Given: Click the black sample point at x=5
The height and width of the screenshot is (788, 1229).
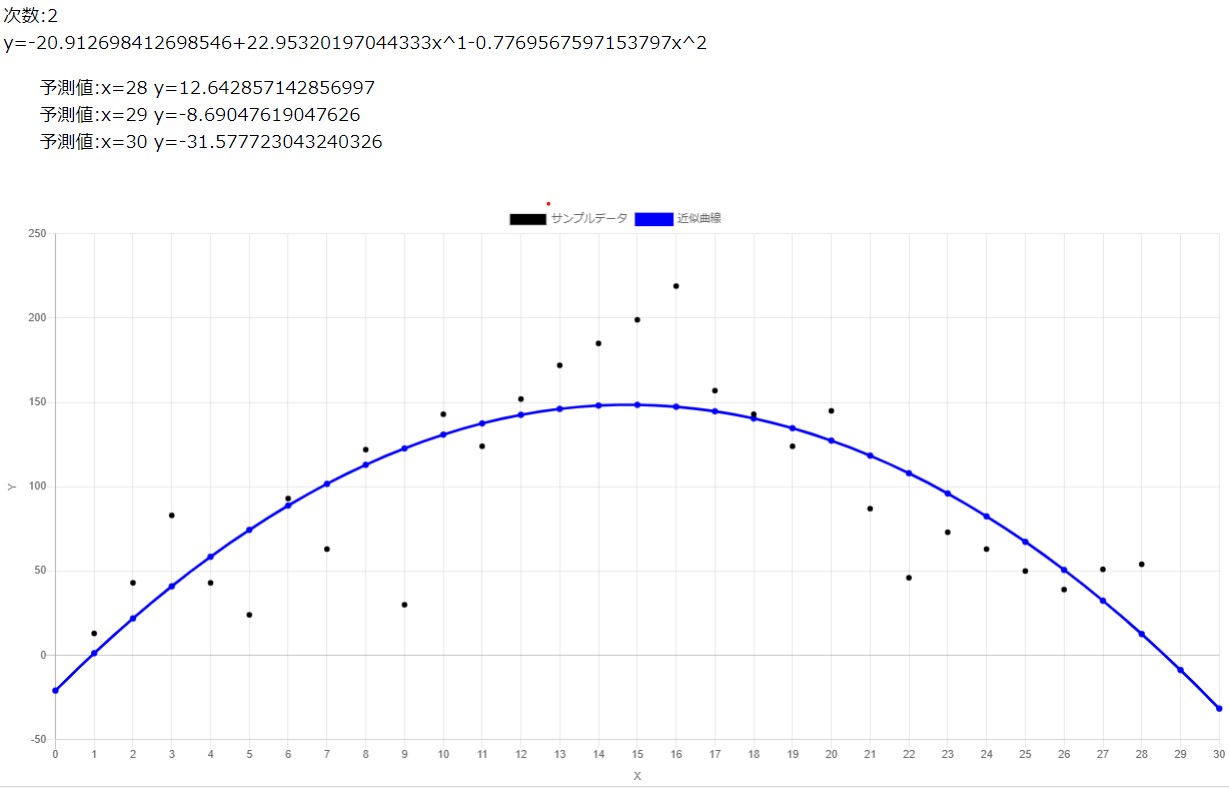Looking at the screenshot, I should [x=249, y=615].
